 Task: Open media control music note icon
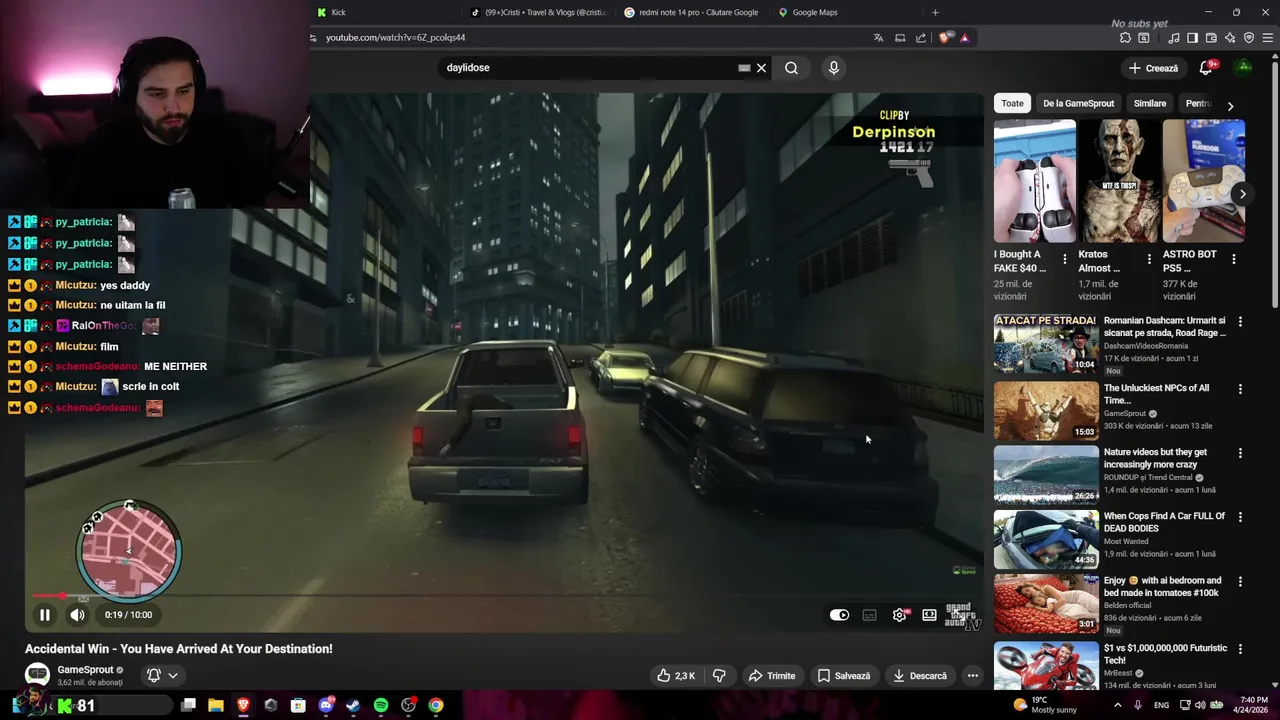(x=1174, y=38)
